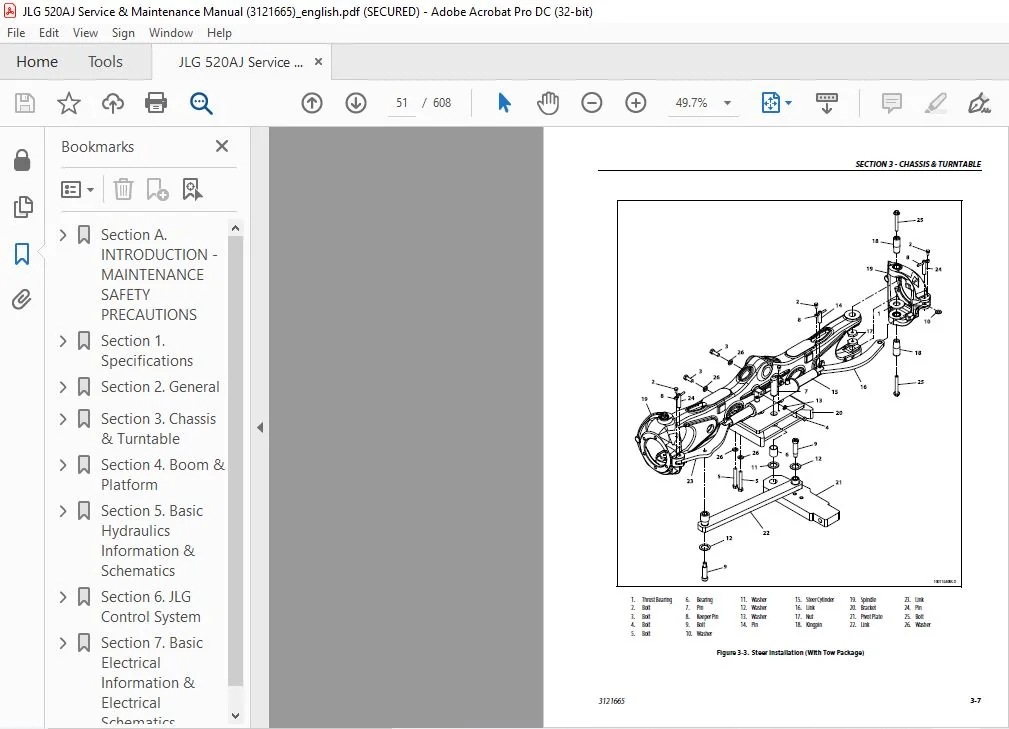Activate the Hand pan tool
The width and height of the screenshot is (1009, 729).
(548, 103)
